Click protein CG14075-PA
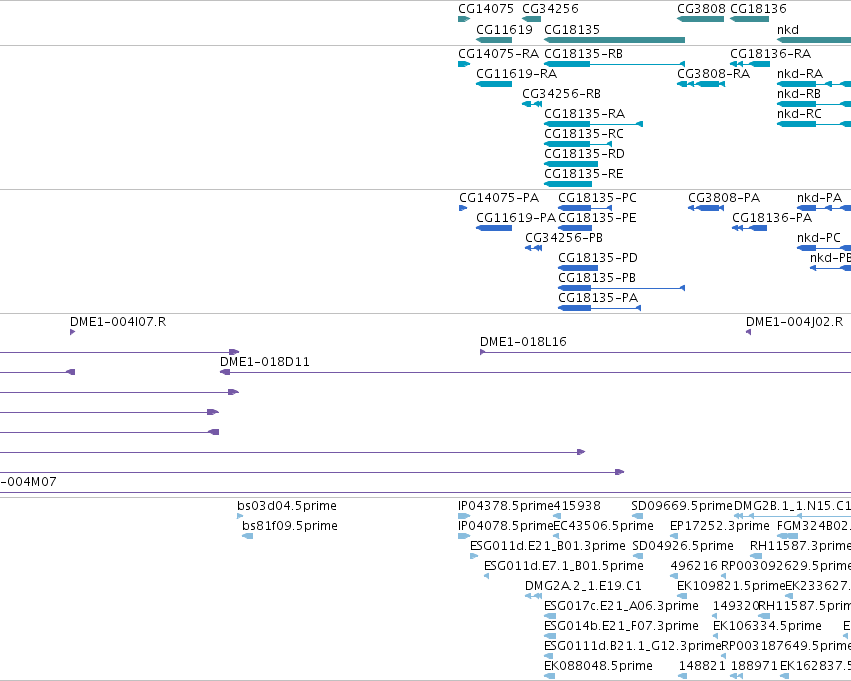851x681 pixels. [499, 198]
